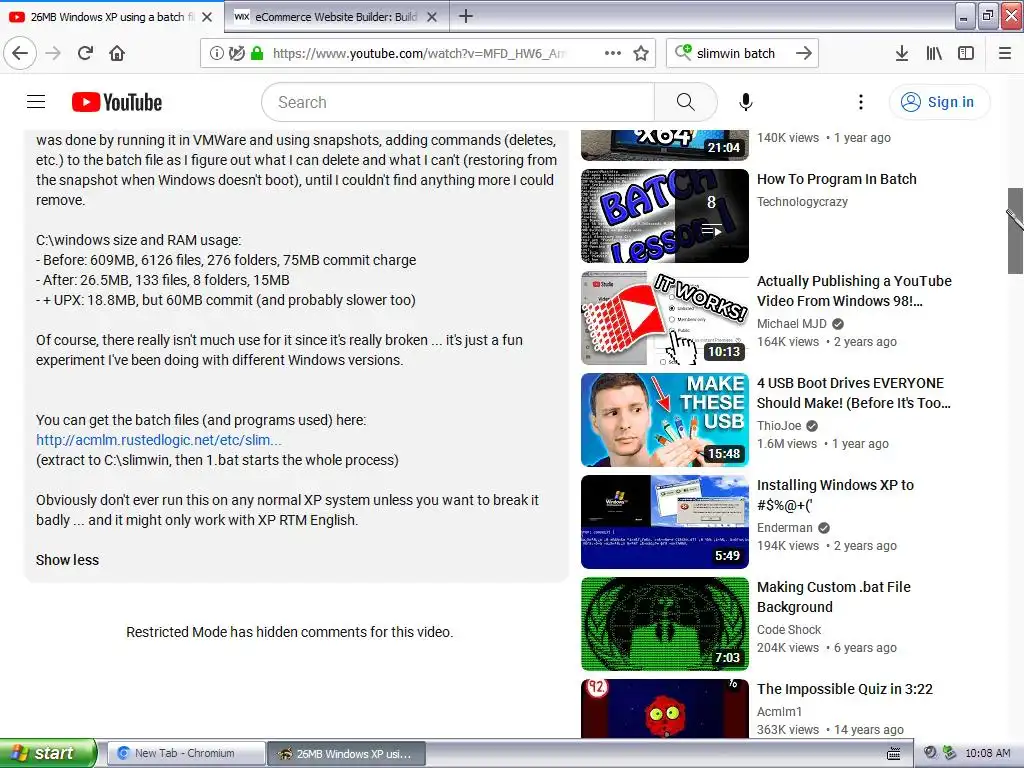Select the 26MB Windows XP taskbar button
This screenshot has height=768, width=1024.
[x=347, y=753]
